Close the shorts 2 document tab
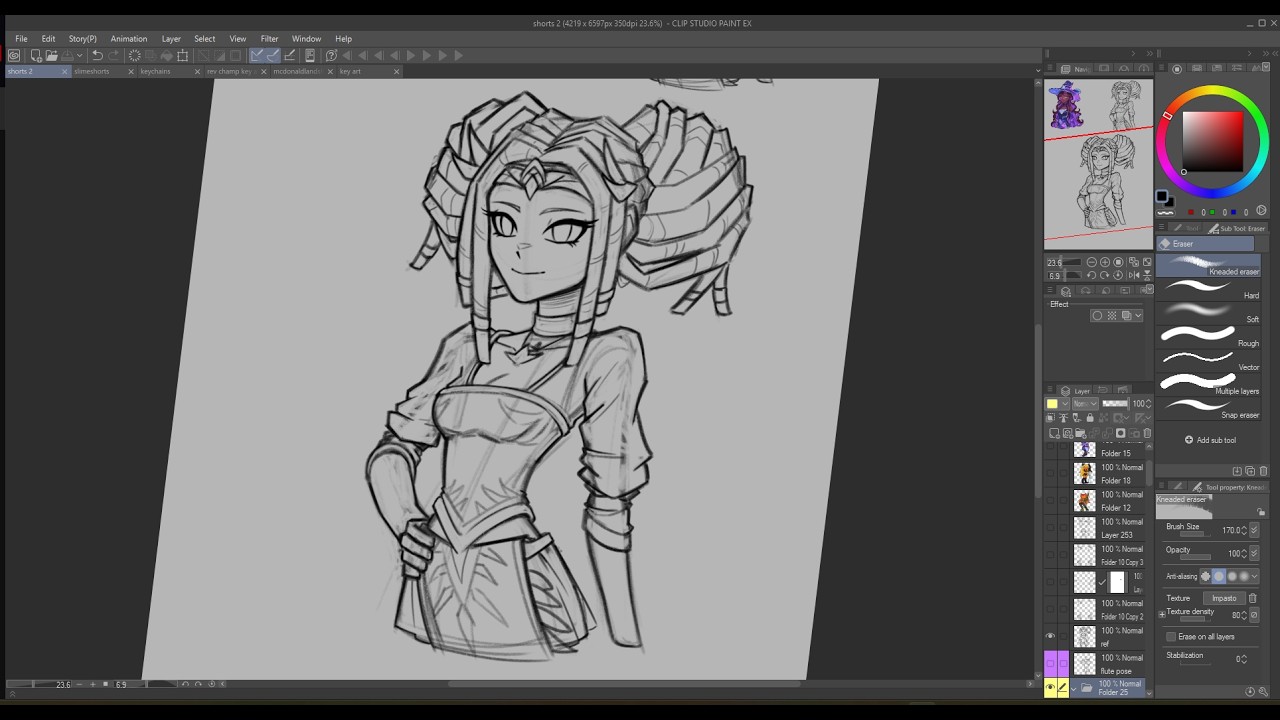The width and height of the screenshot is (1280, 720). click(x=65, y=71)
